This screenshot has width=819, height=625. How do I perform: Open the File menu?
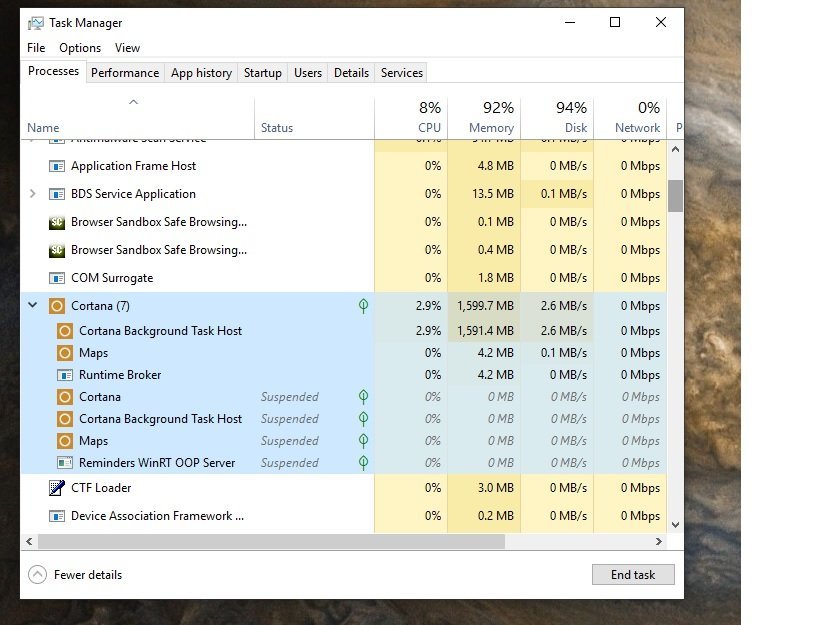[36, 48]
